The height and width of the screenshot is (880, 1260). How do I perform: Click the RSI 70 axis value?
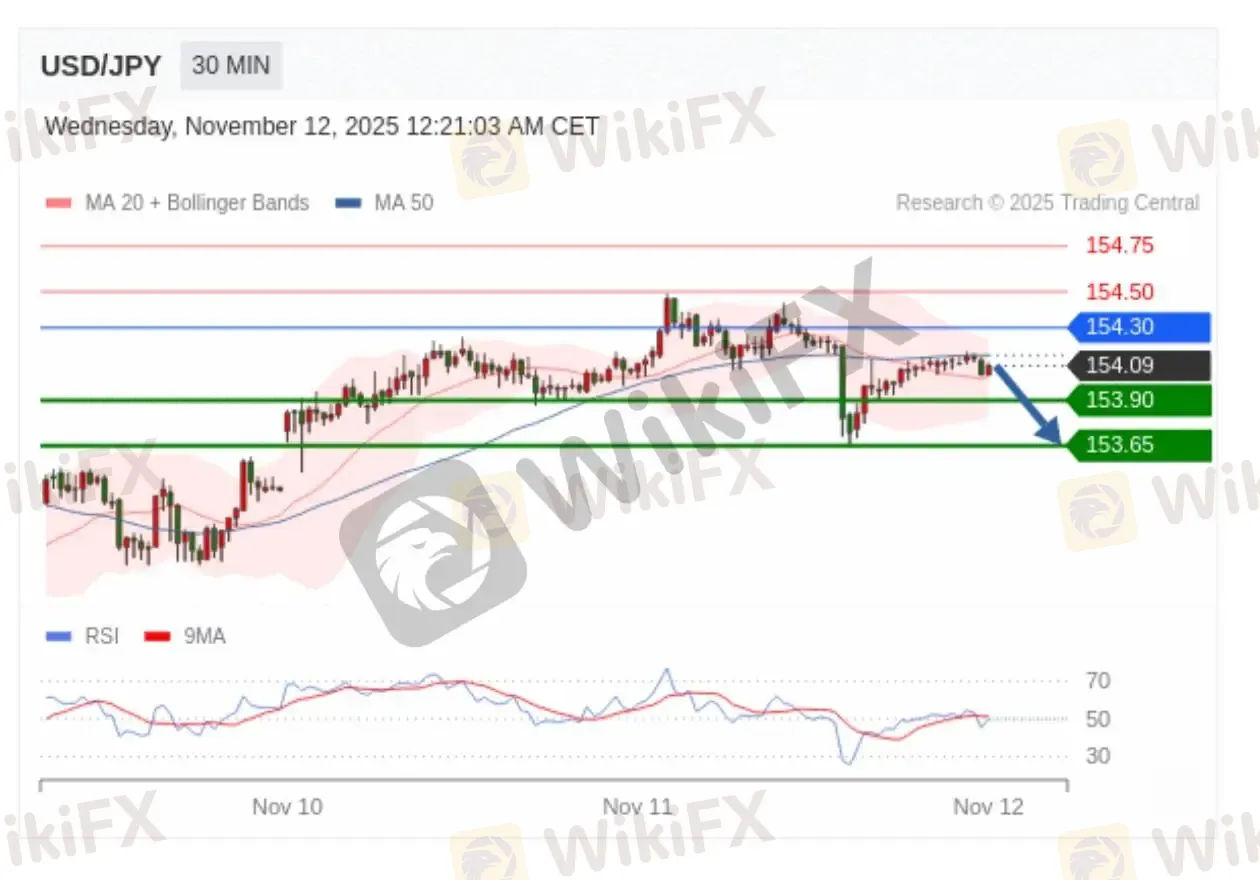(1098, 681)
